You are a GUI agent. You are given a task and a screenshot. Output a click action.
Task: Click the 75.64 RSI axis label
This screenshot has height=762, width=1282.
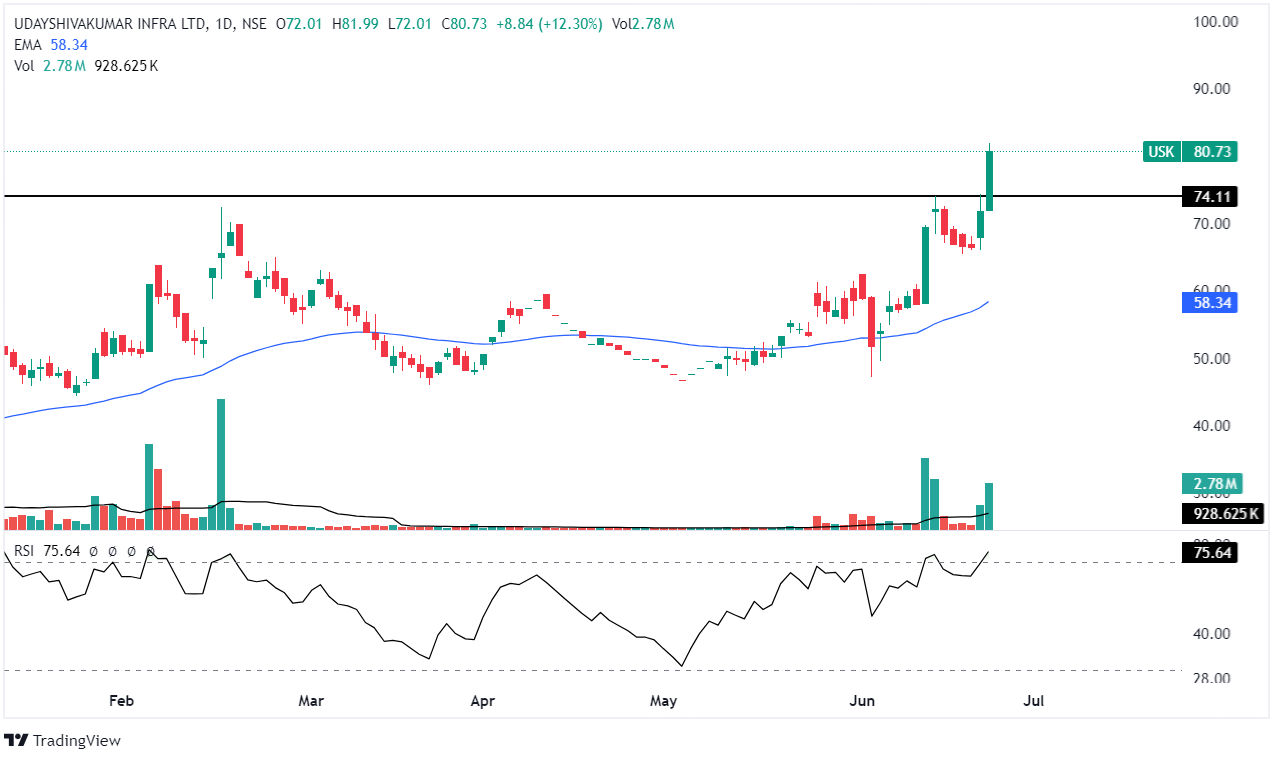coord(1209,552)
